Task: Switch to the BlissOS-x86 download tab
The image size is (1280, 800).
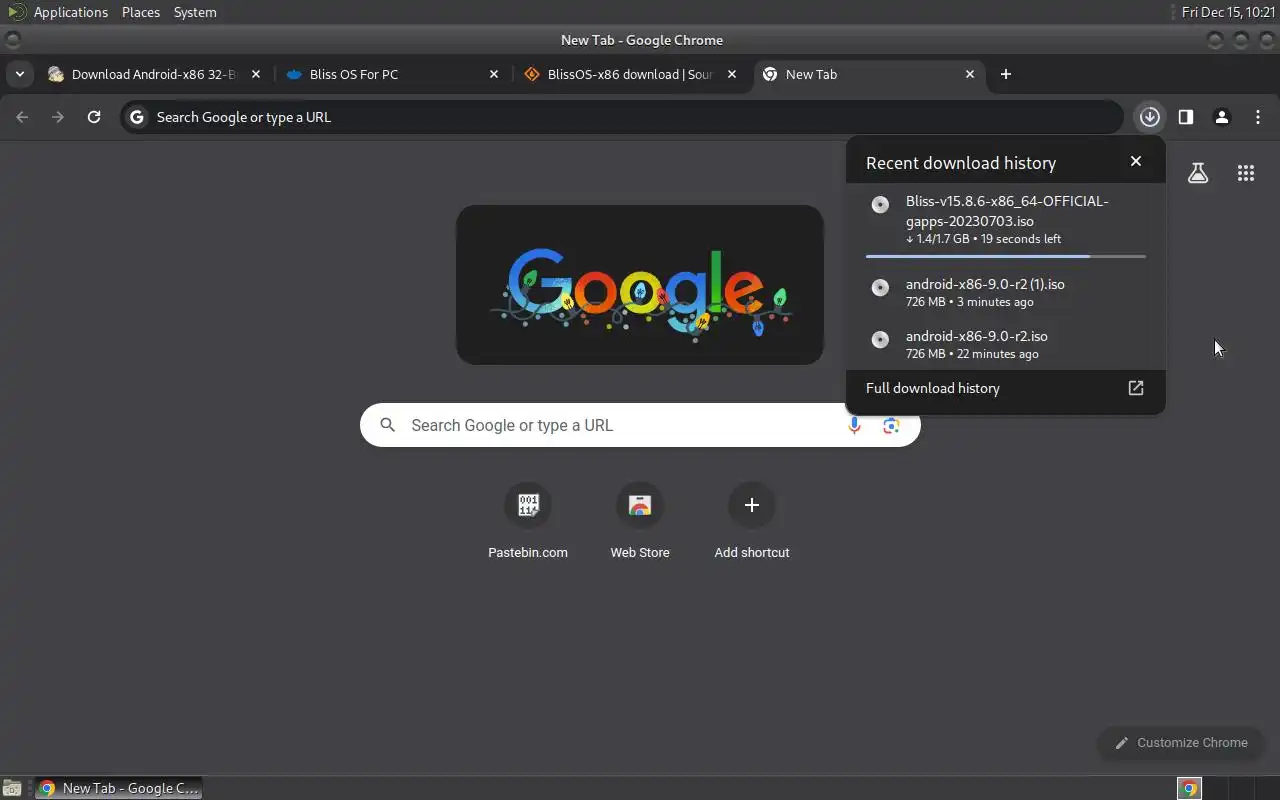Action: point(630,74)
